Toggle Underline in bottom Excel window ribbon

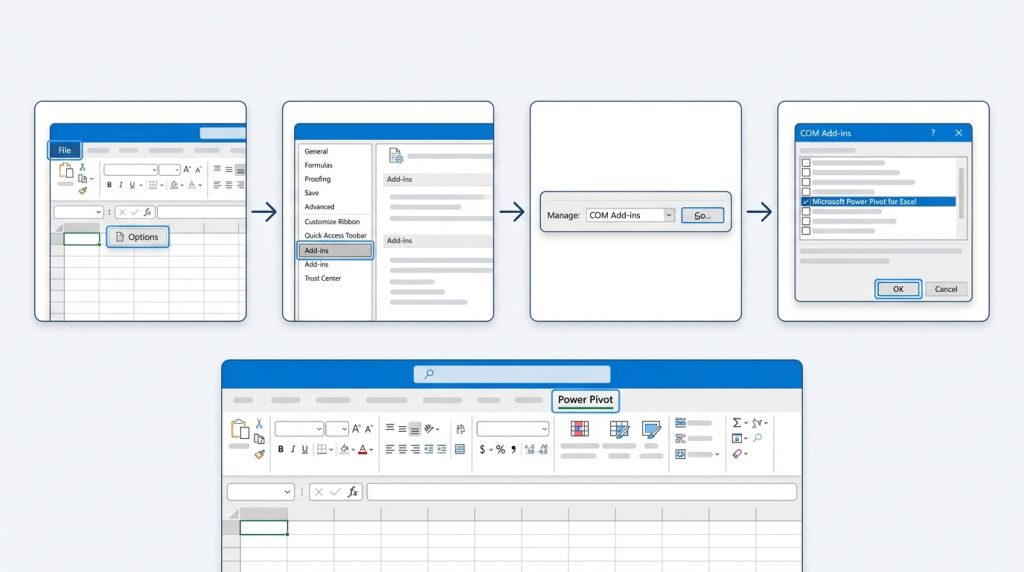[304, 449]
